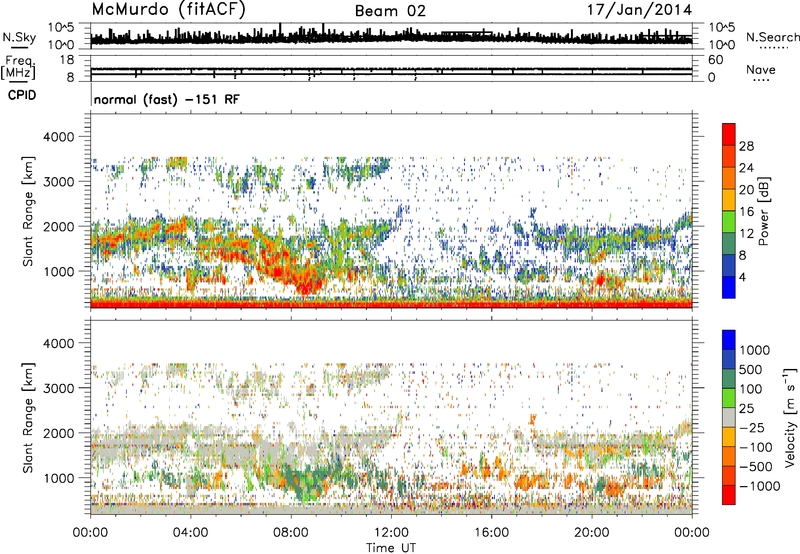The height and width of the screenshot is (554, 800).
Task: Select the text "normal (fast) -151 RF"
Action: click(166, 99)
